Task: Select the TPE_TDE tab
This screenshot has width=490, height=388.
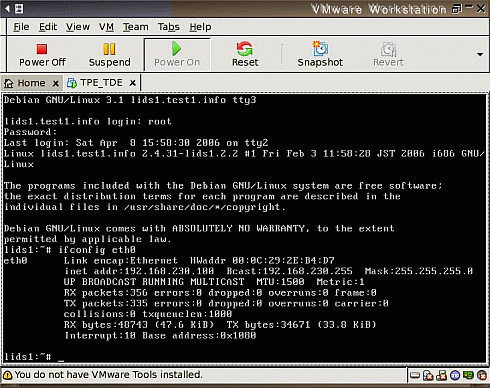Action: click(x=95, y=83)
